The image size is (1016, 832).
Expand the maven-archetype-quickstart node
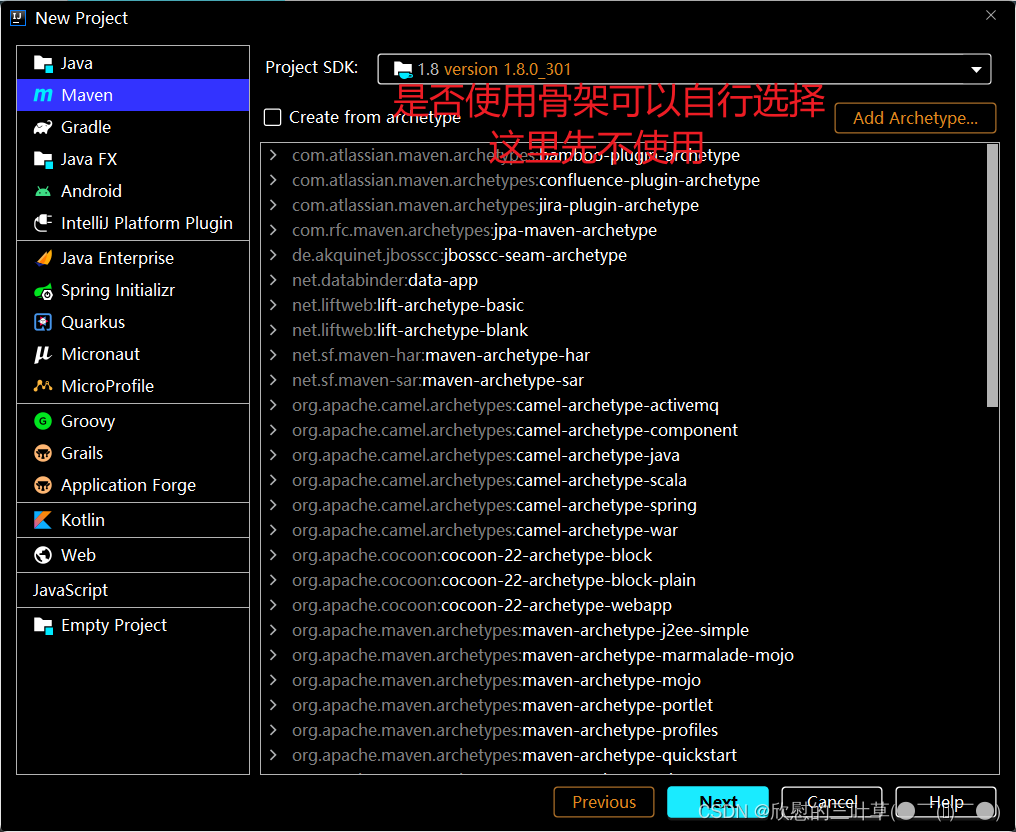pos(273,756)
